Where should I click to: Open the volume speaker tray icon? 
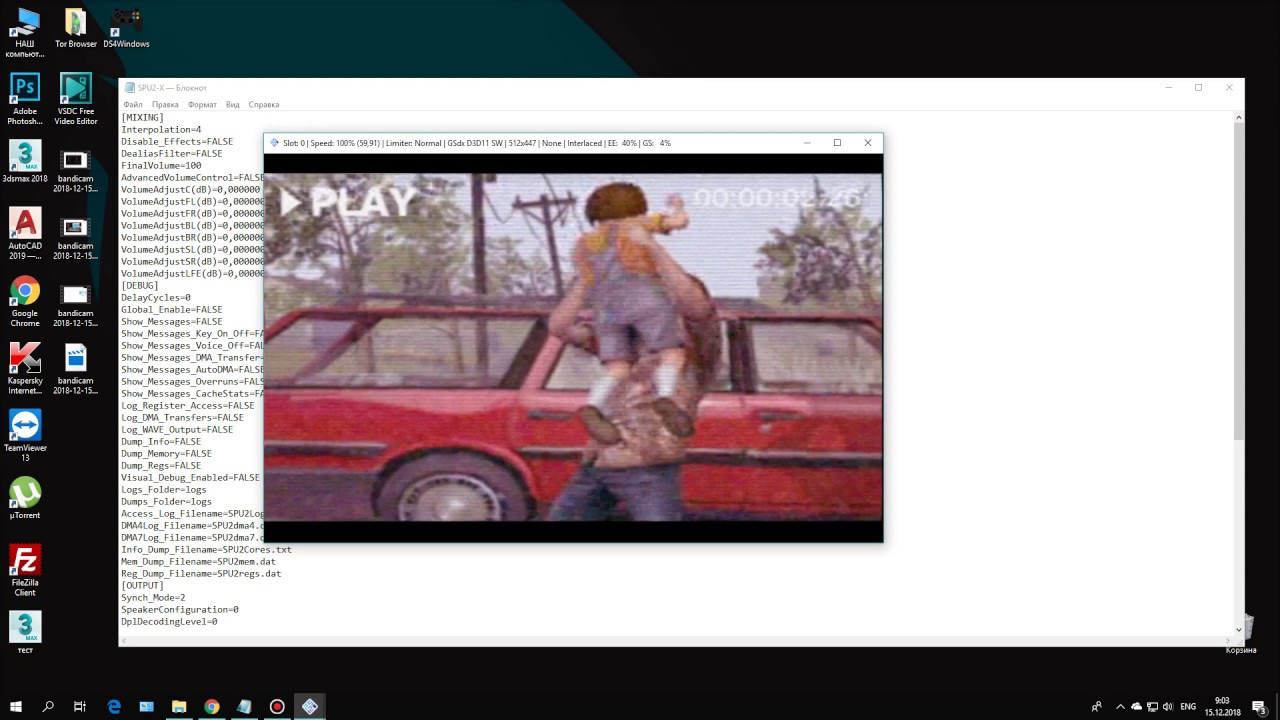tap(1167, 706)
